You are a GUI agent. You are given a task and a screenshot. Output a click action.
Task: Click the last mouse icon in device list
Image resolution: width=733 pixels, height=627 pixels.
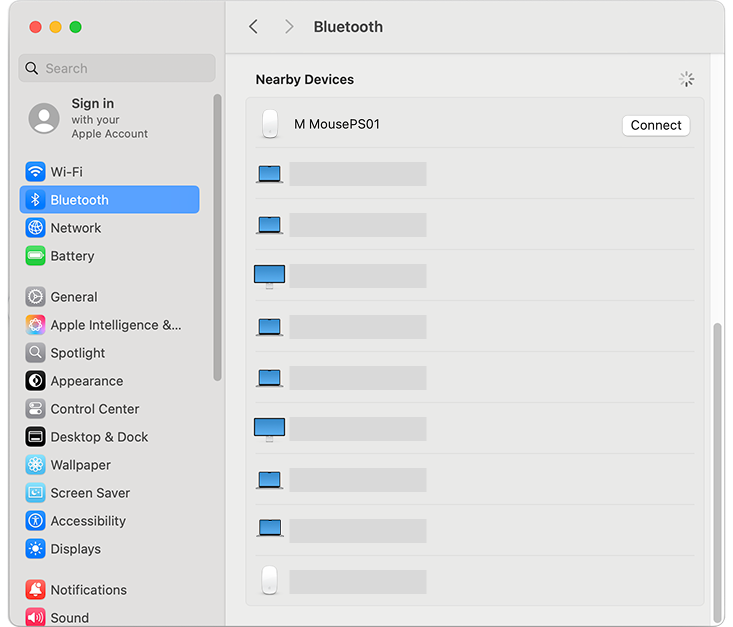tap(269, 580)
